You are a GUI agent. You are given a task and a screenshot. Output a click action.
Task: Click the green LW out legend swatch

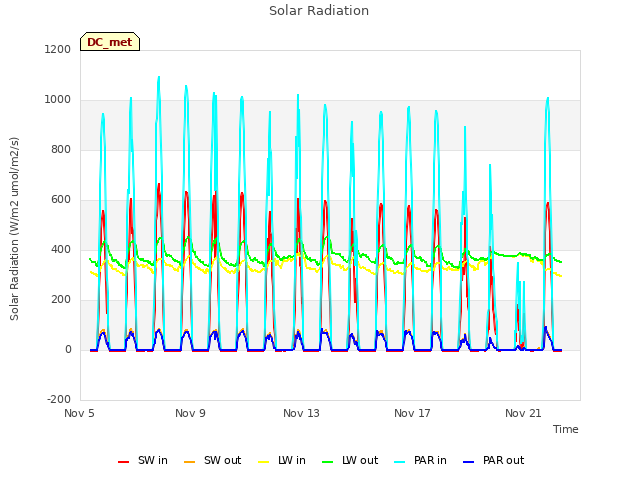point(327,462)
